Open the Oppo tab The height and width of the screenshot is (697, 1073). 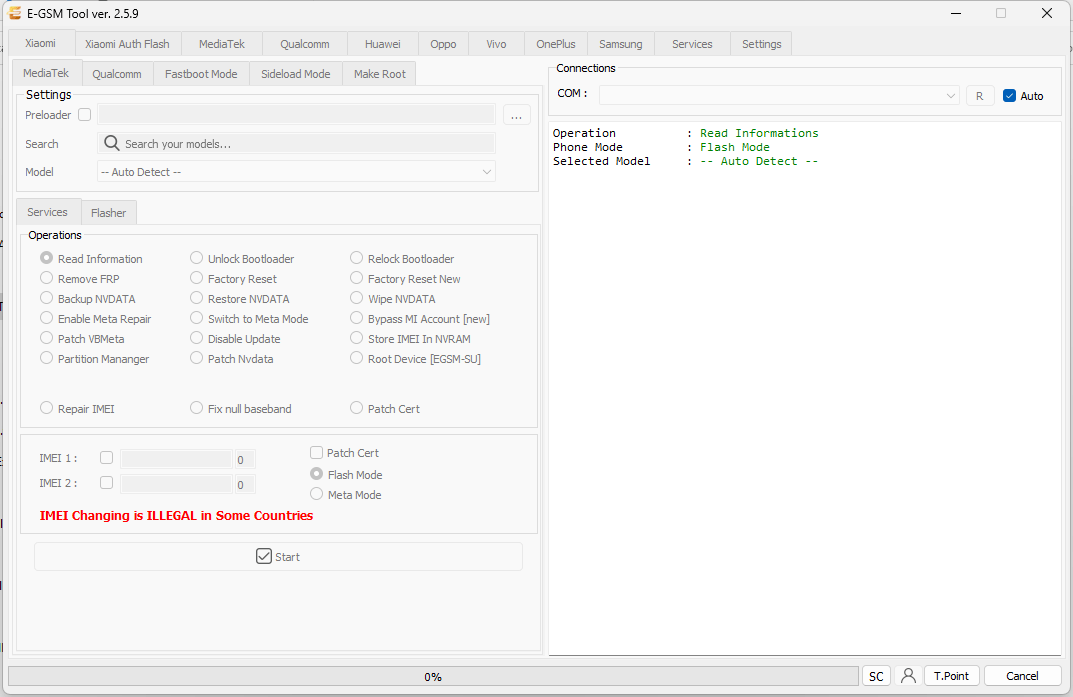(443, 44)
